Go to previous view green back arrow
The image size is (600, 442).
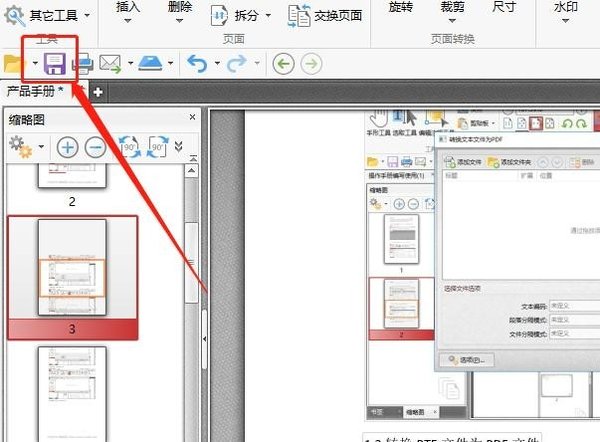tap(284, 64)
